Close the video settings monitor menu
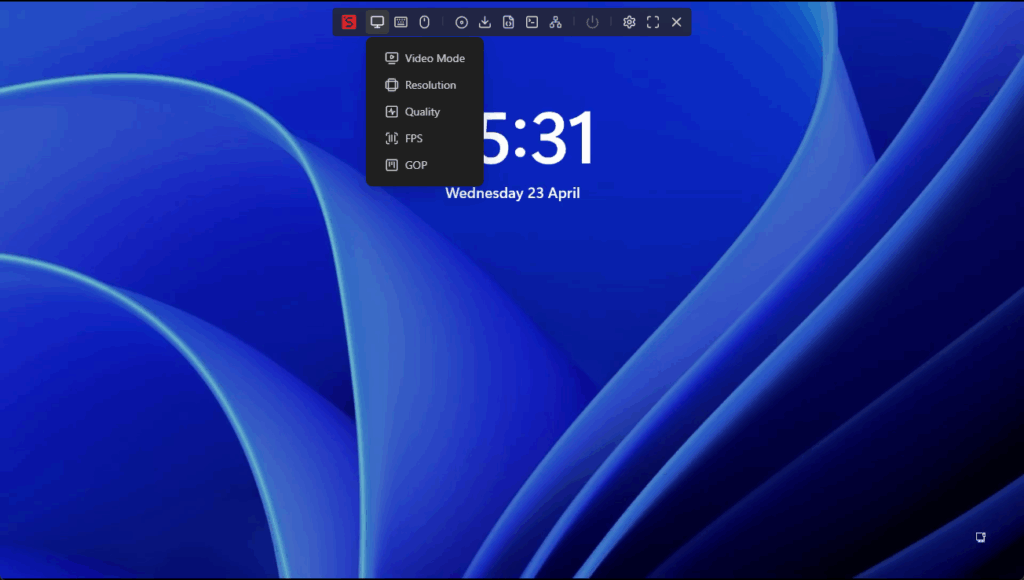Screen dimensions: 1024x580 377,22
